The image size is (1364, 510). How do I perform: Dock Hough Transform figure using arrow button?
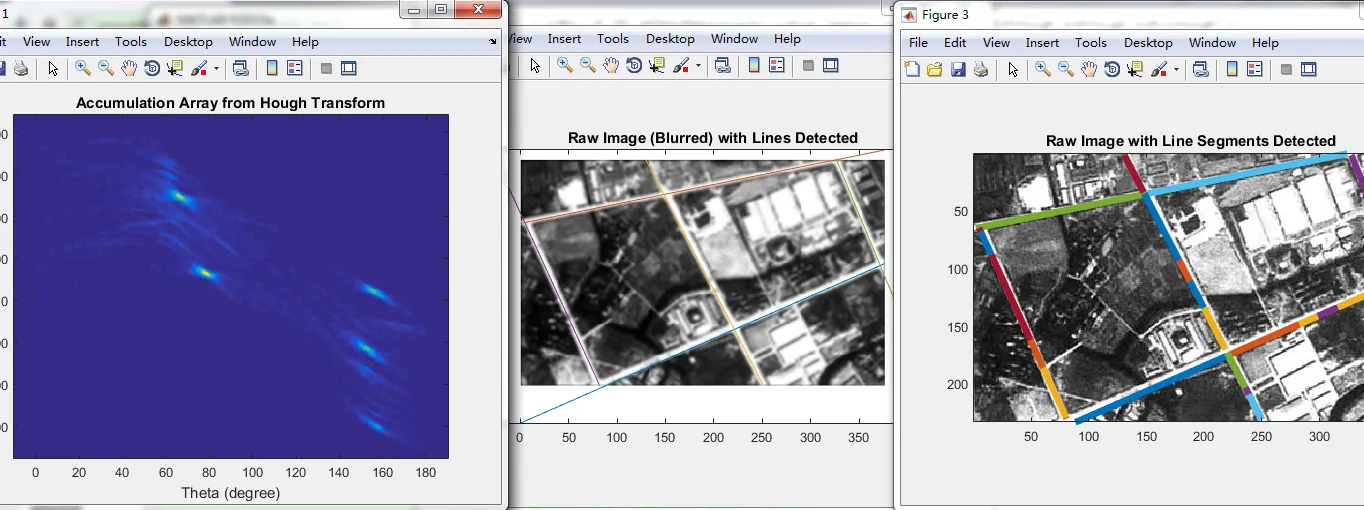pos(492,42)
